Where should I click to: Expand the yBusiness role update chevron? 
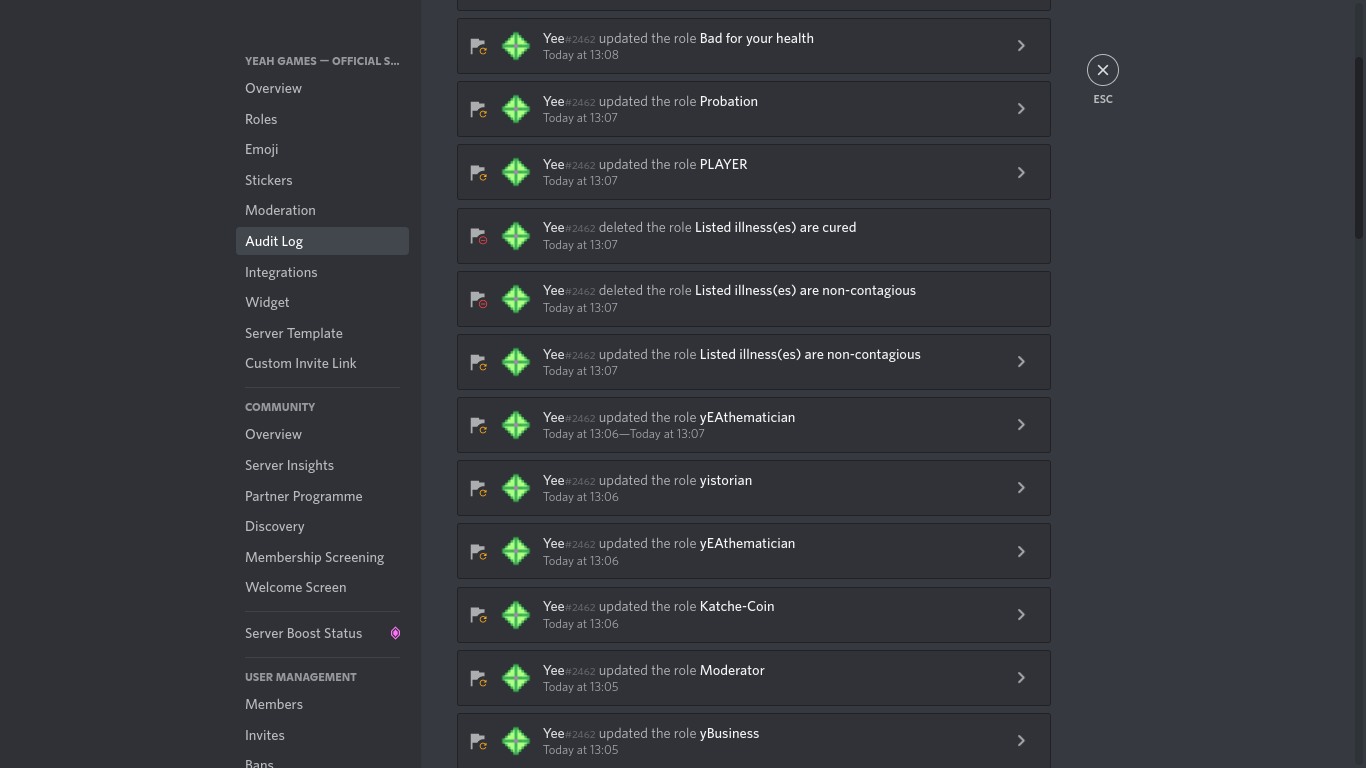(1021, 741)
